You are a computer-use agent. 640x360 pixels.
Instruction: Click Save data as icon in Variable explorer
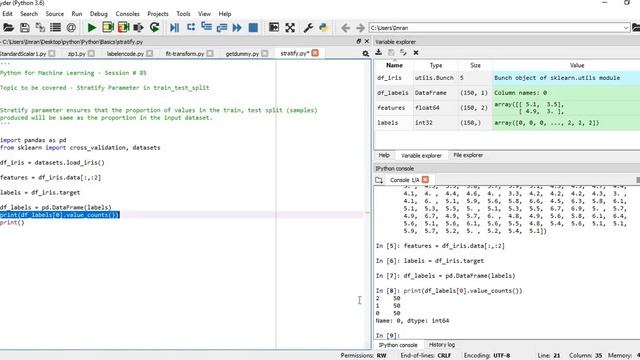tap(403, 52)
